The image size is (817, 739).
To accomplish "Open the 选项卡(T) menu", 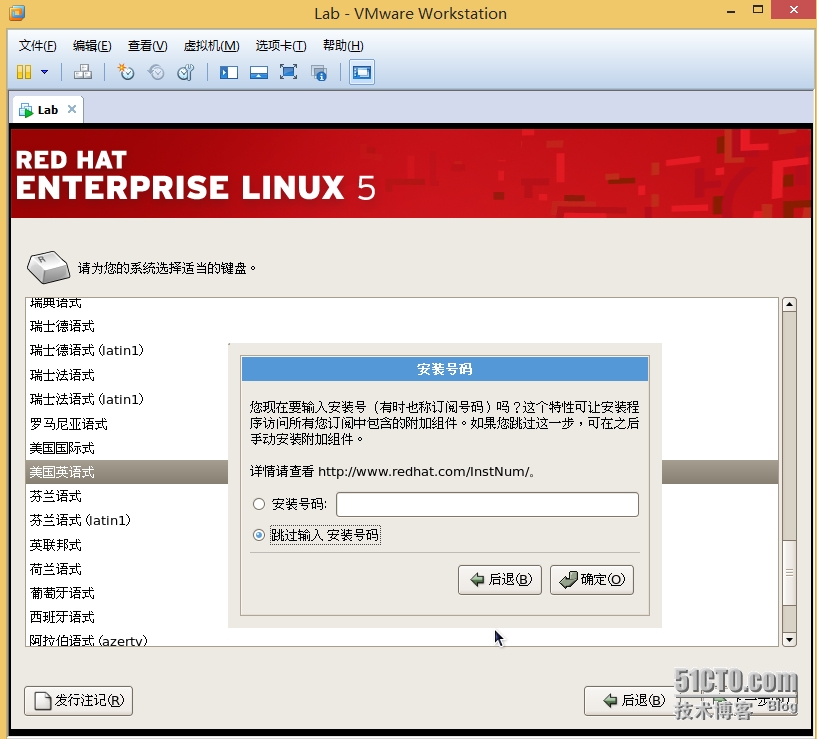I will [x=281, y=46].
